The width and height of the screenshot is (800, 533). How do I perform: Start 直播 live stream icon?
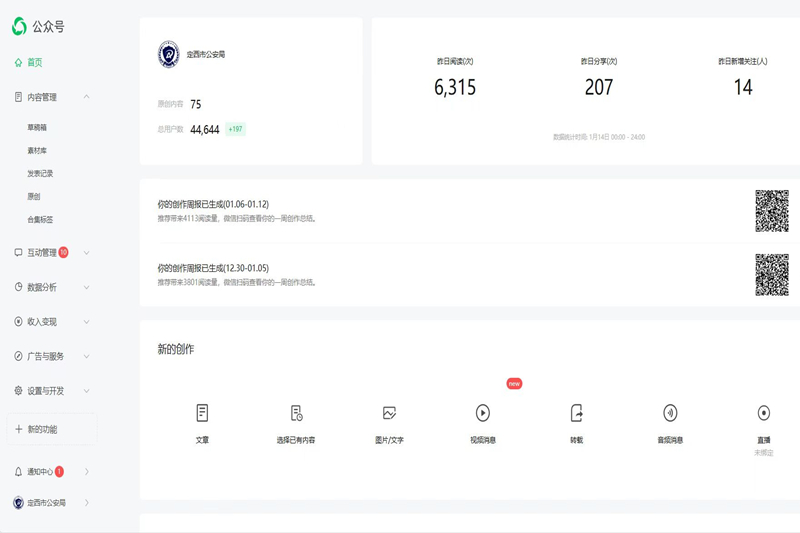click(x=763, y=413)
